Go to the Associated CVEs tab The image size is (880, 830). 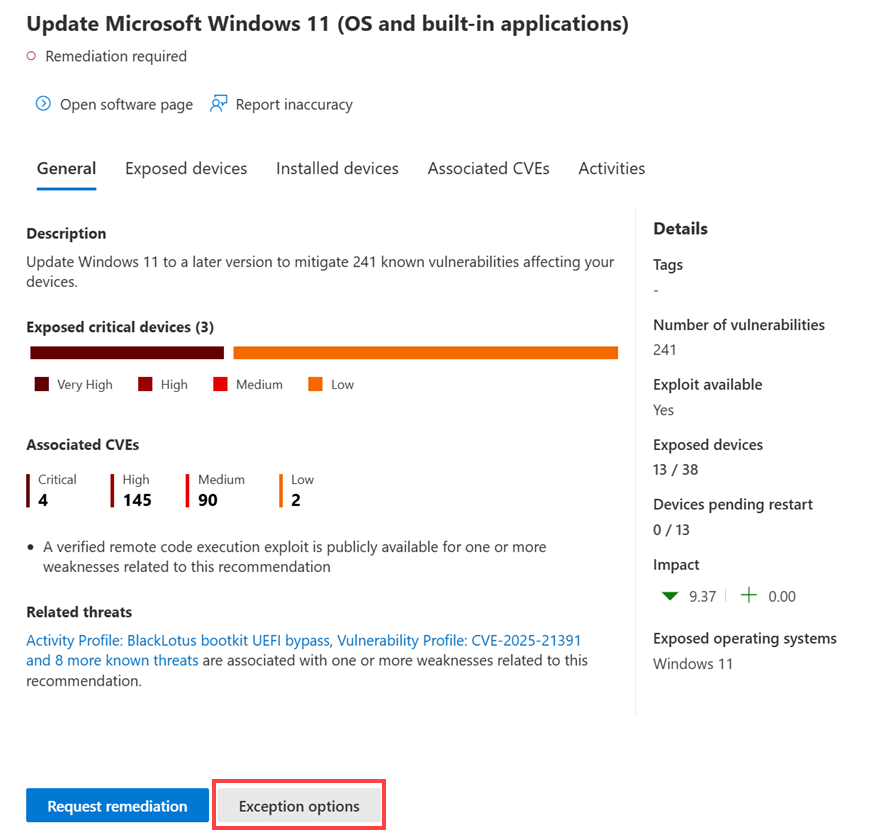(488, 168)
